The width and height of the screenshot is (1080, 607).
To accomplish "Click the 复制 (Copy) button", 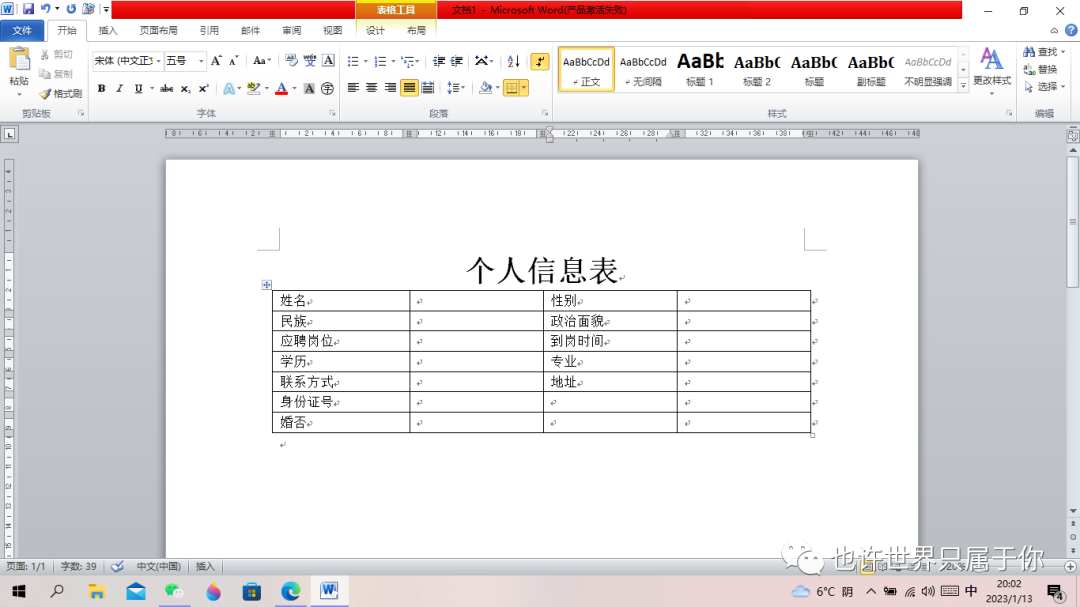I will 56,74.
